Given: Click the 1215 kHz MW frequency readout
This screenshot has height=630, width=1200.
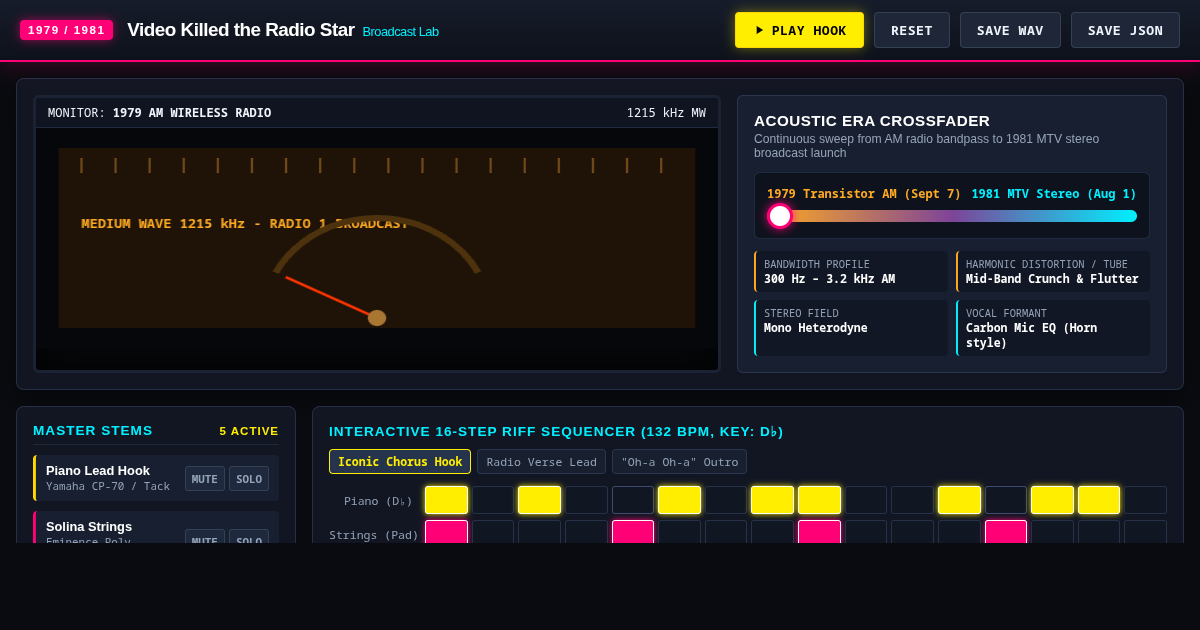Looking at the screenshot, I should (666, 113).
